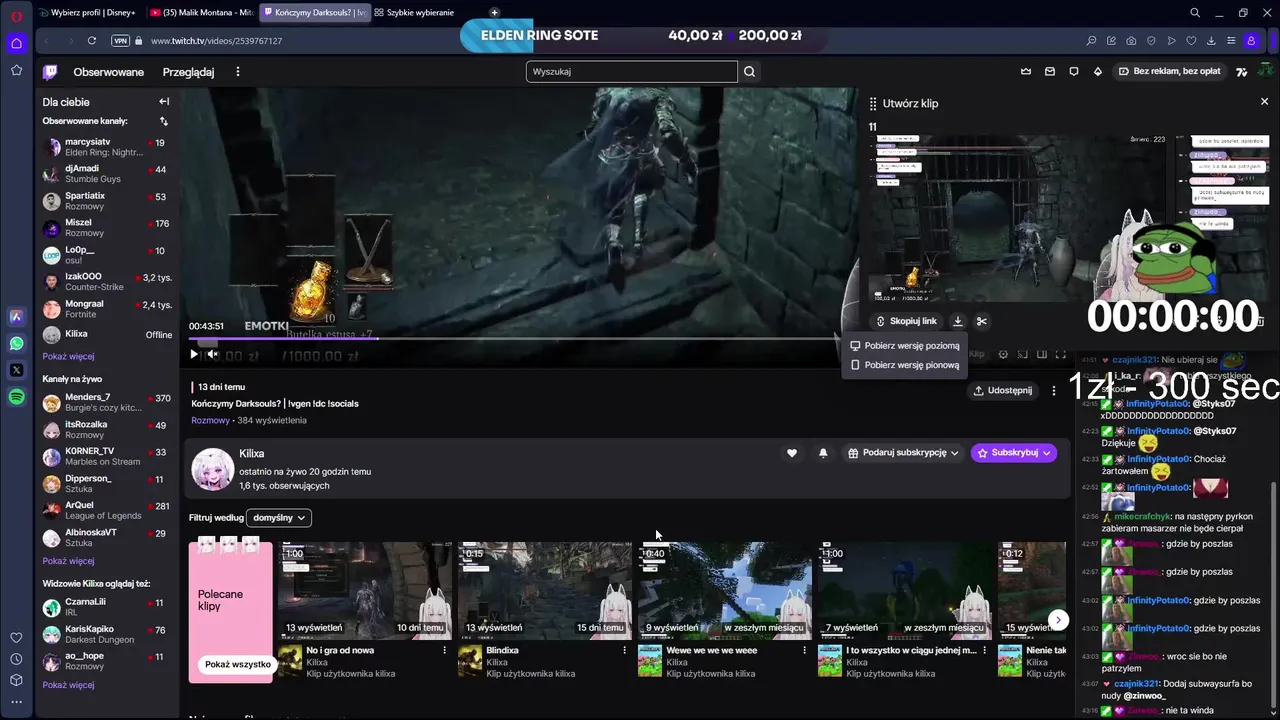
Task: Toggle notification bell for Kilixa
Action: (823, 453)
